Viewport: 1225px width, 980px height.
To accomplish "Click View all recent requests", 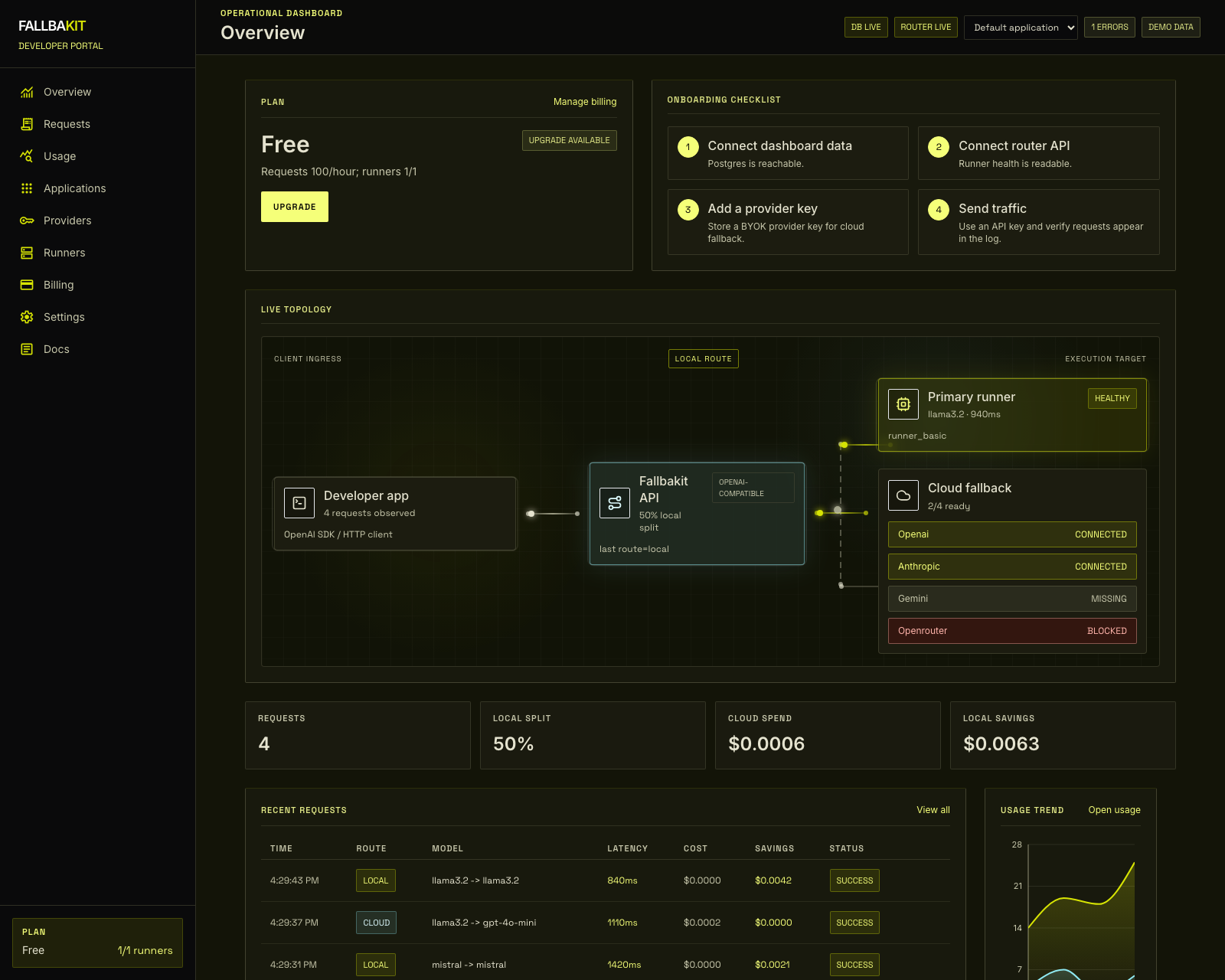I will coord(933,810).
